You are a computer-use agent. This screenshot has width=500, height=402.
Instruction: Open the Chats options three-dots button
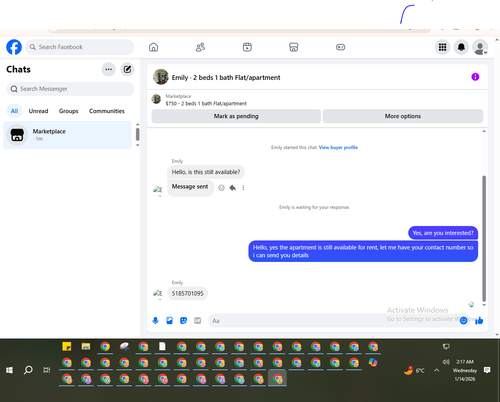(108, 69)
